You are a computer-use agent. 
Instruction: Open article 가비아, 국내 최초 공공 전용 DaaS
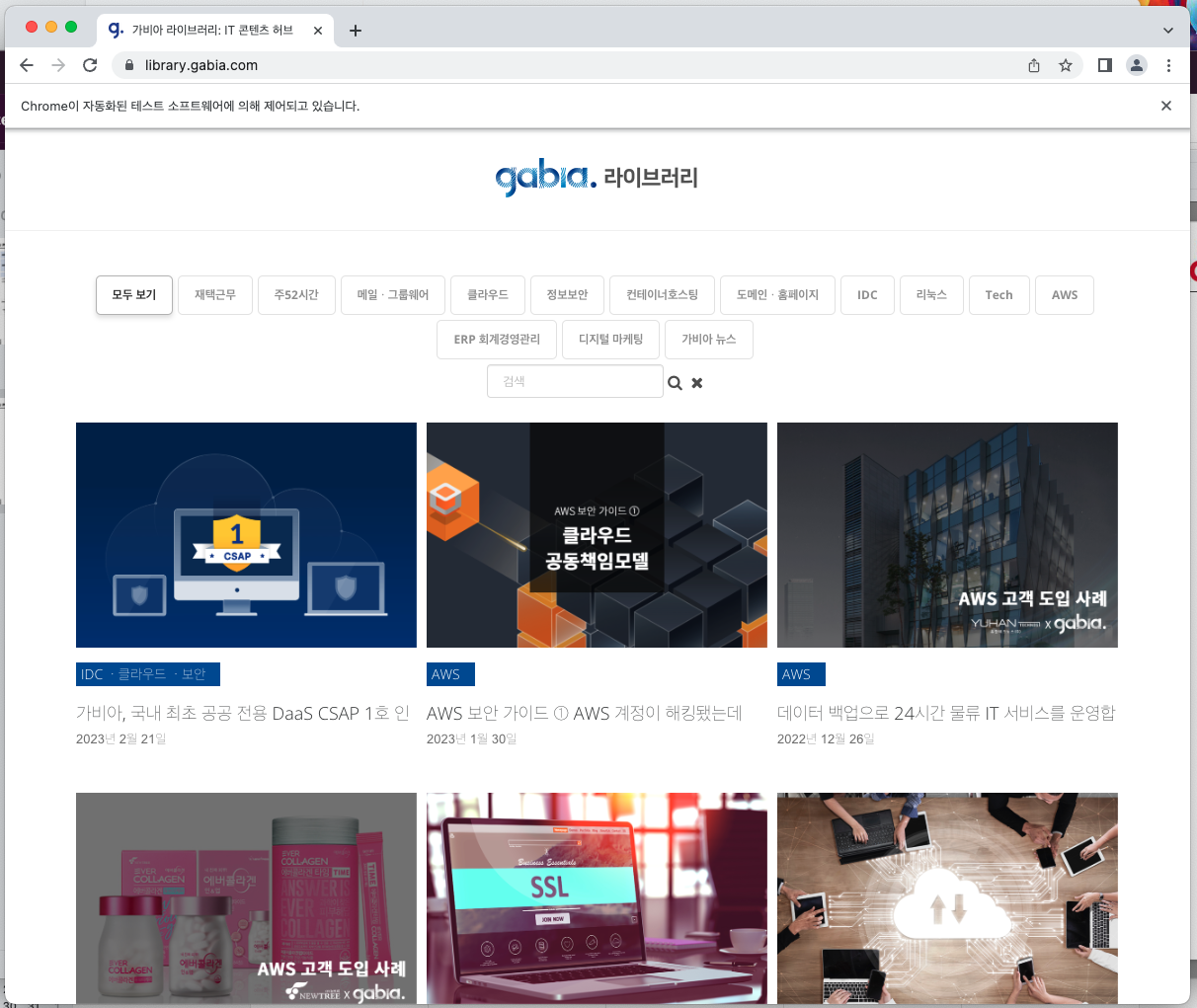click(243, 713)
